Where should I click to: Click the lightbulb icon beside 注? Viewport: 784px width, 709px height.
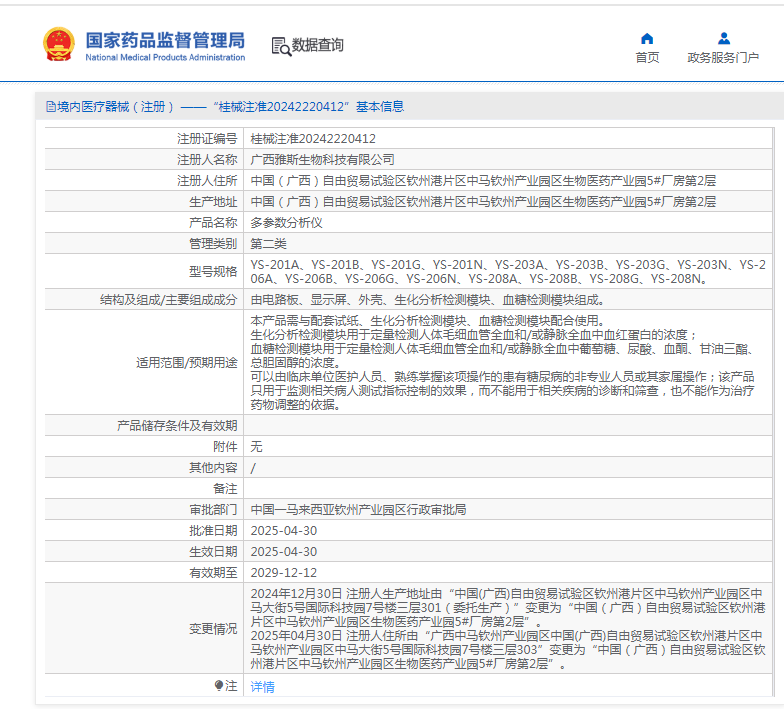tap(218, 686)
